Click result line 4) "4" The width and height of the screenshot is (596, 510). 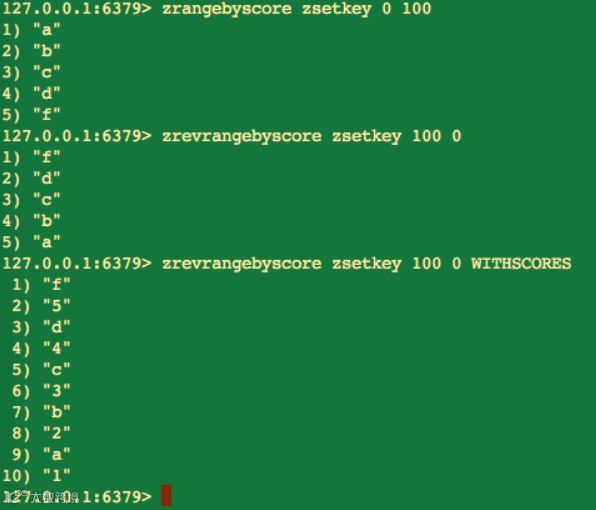[x=41, y=348]
